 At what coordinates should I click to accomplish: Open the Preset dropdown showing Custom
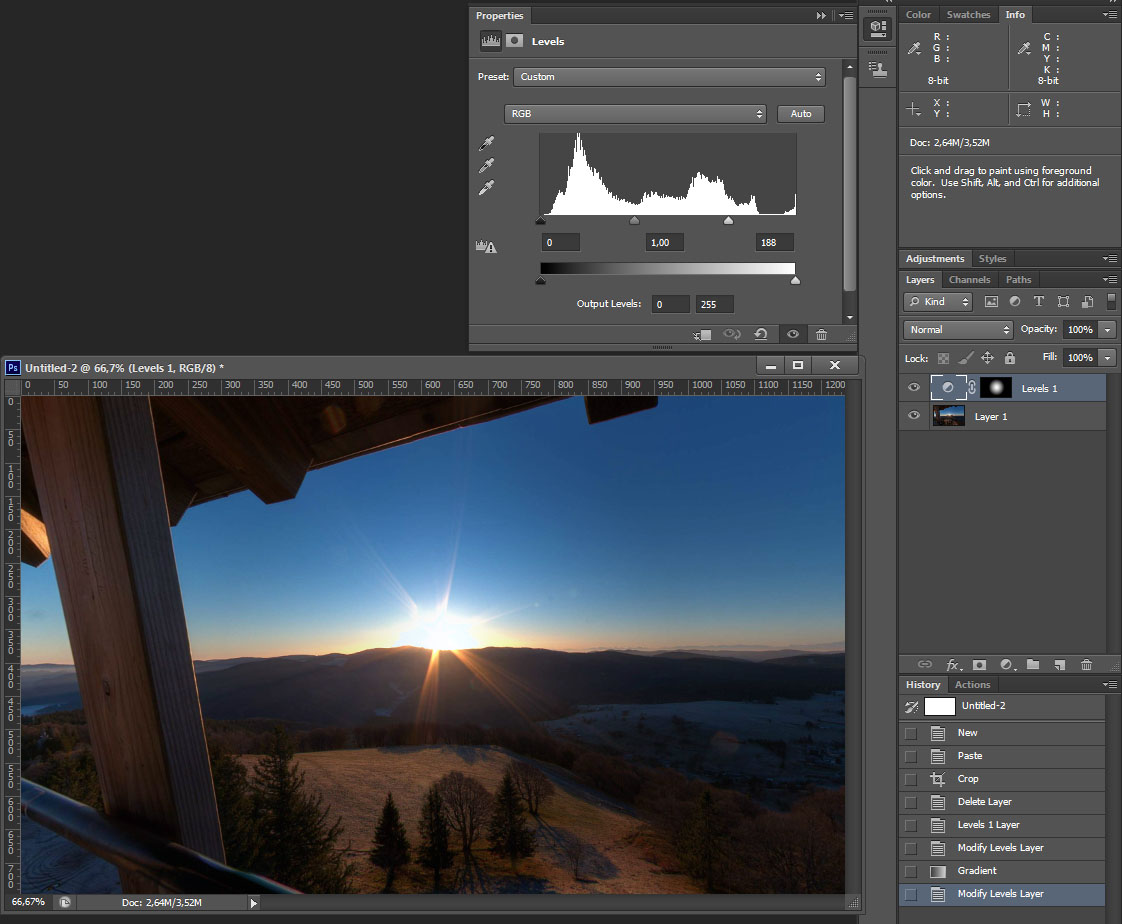[x=669, y=77]
